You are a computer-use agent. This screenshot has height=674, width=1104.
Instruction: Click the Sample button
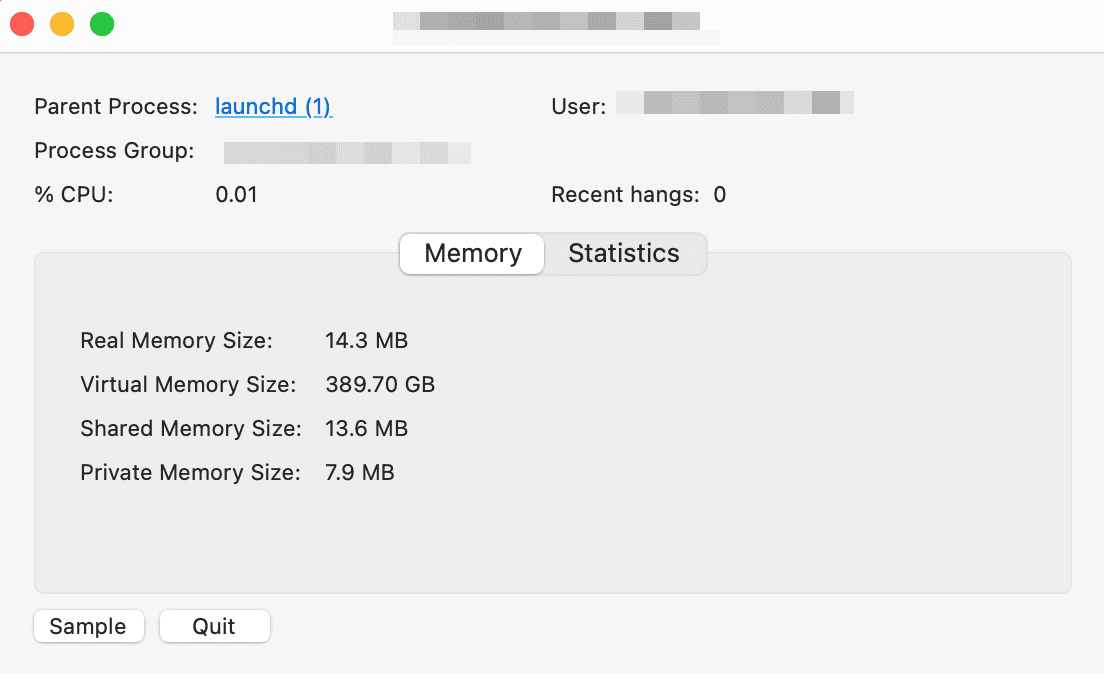(x=88, y=627)
